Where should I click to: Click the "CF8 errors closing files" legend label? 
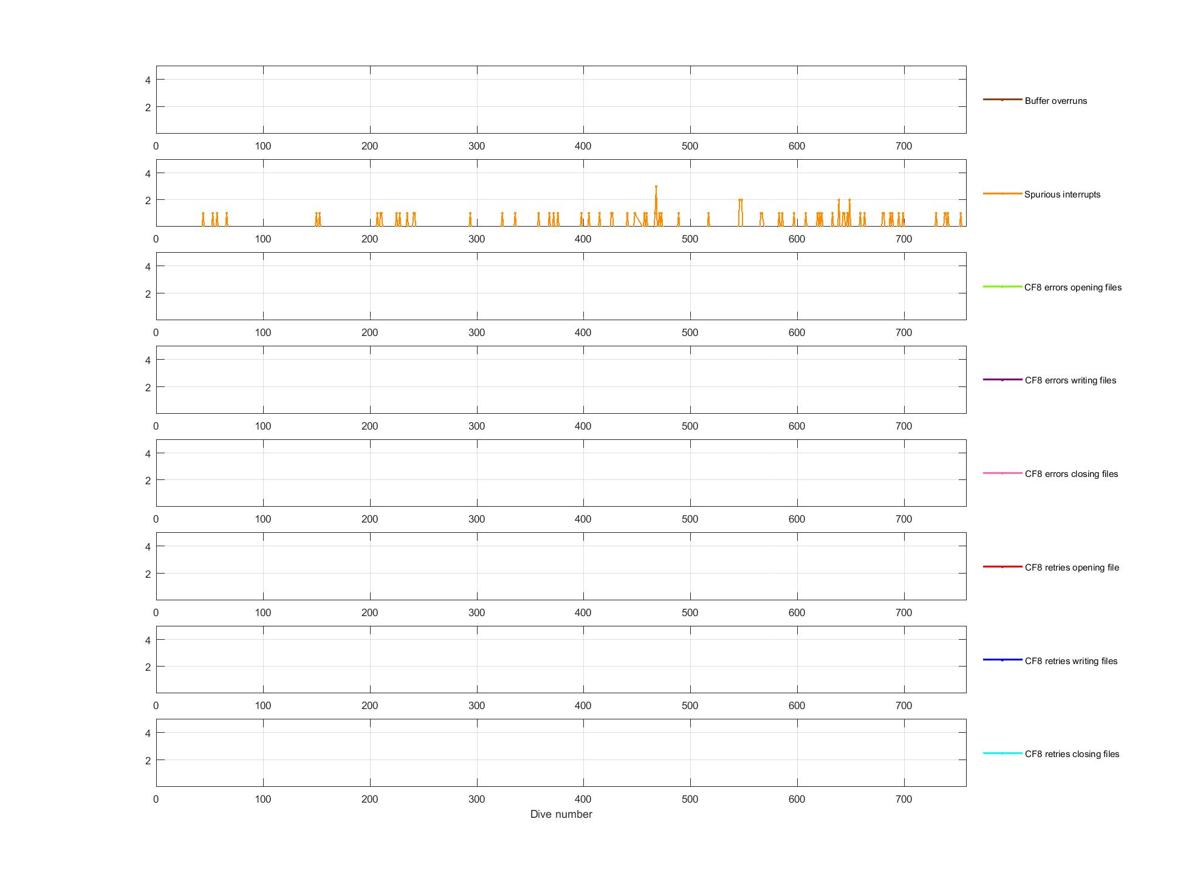click(1071, 474)
